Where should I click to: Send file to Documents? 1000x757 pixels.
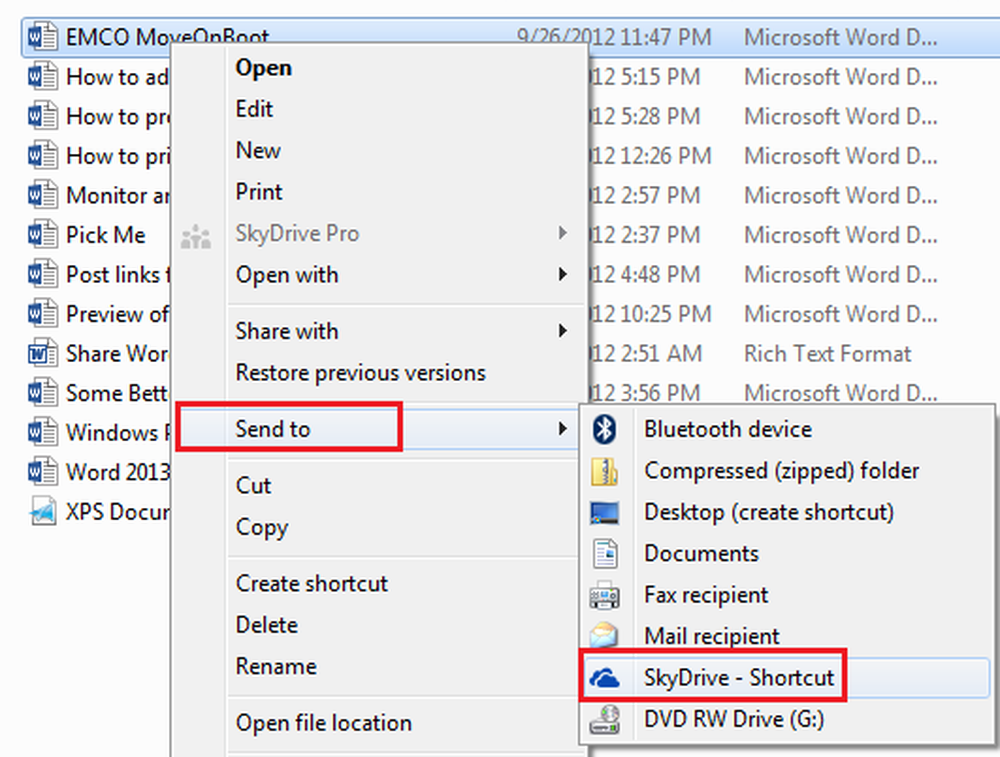[787, 554]
